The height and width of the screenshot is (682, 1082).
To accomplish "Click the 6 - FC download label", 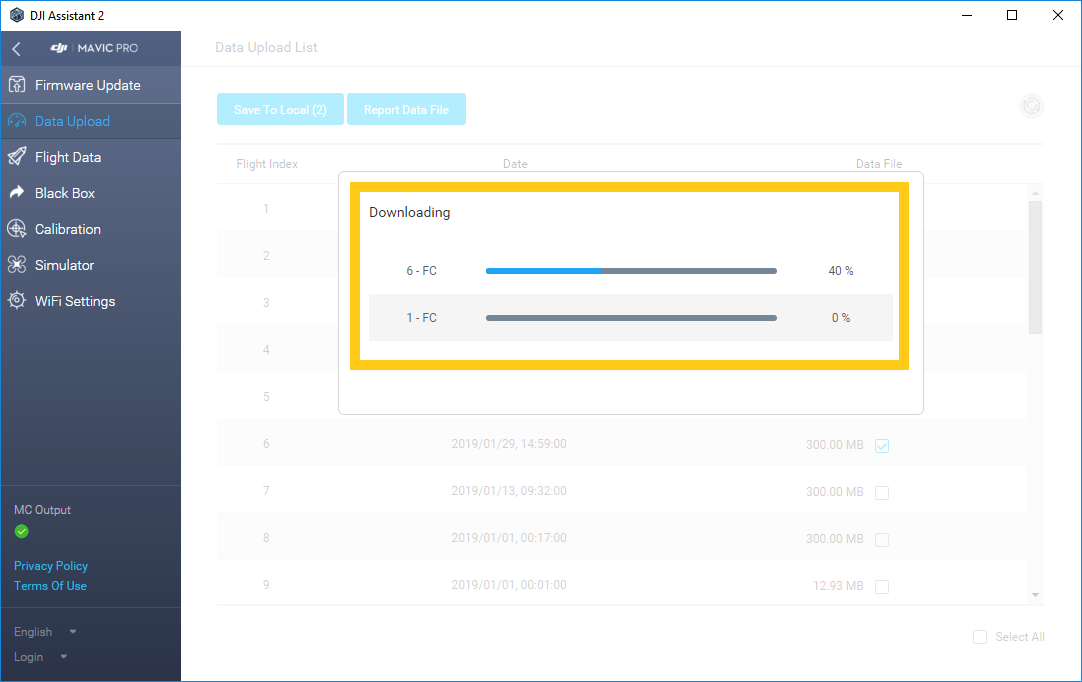I will click(x=422, y=271).
